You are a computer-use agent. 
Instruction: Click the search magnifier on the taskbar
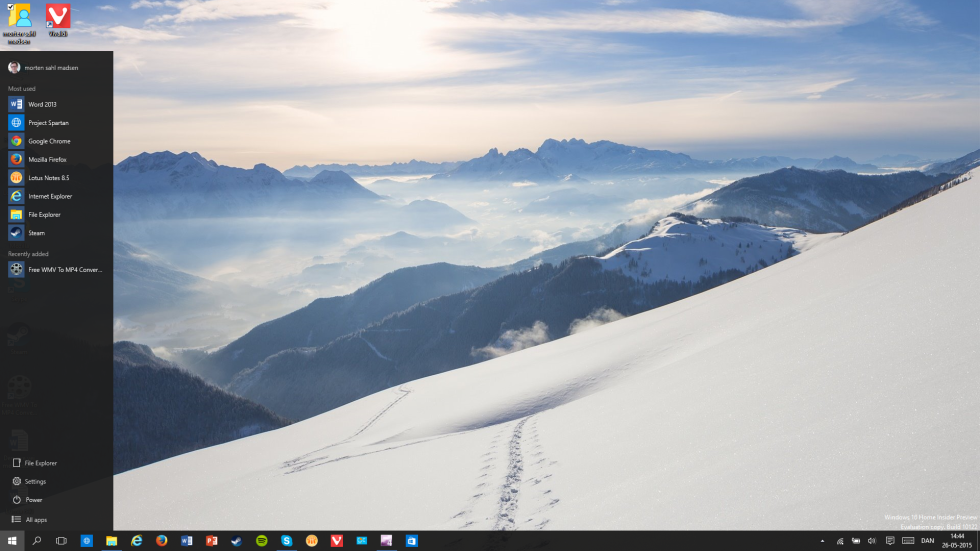click(x=37, y=541)
